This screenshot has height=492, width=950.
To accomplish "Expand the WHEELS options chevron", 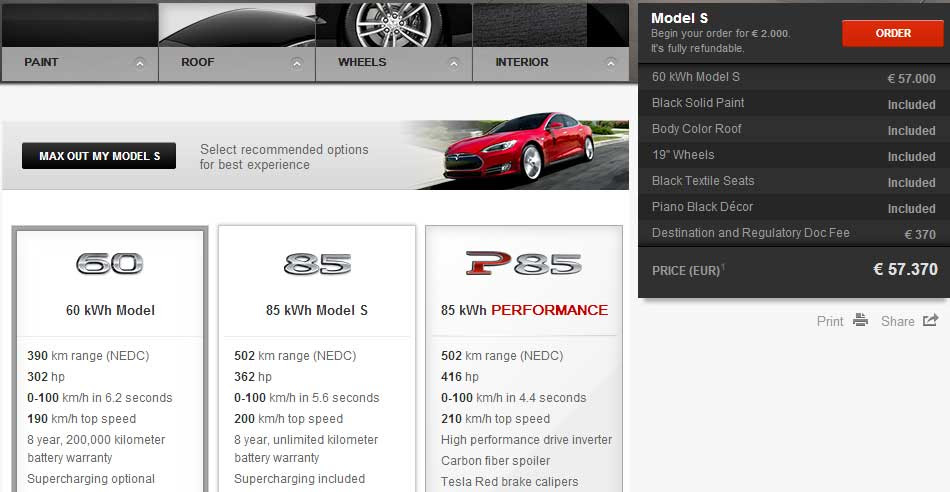I will [454, 62].
